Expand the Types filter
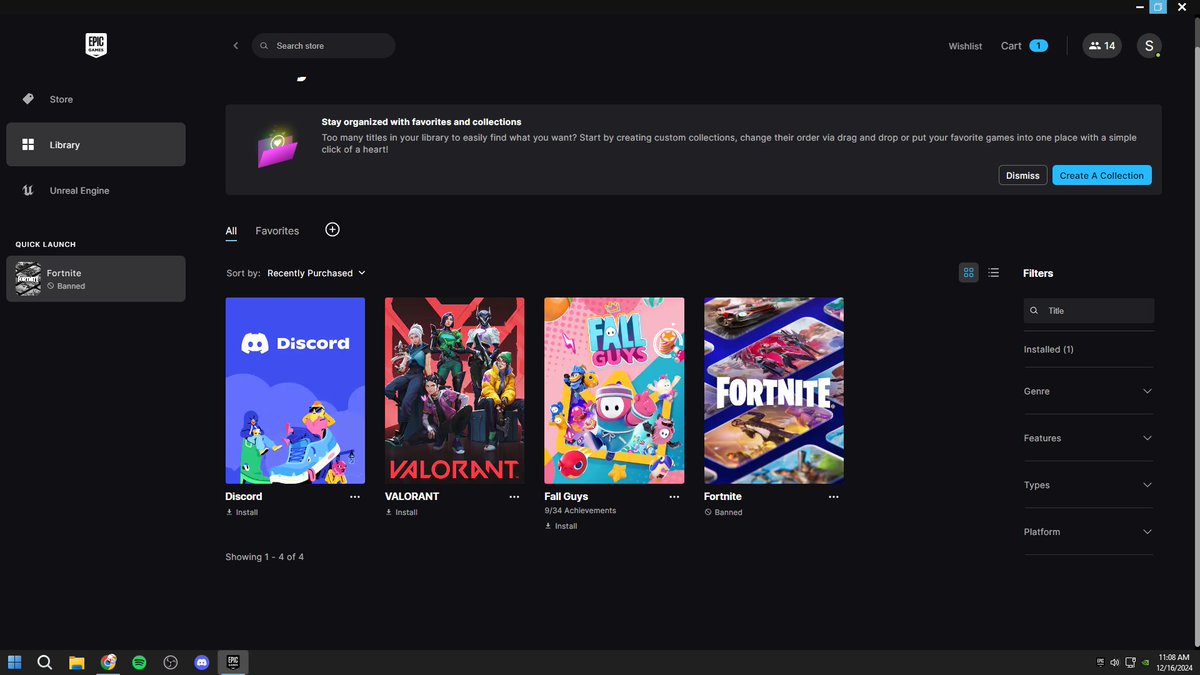The height and width of the screenshot is (675, 1200). [1088, 485]
